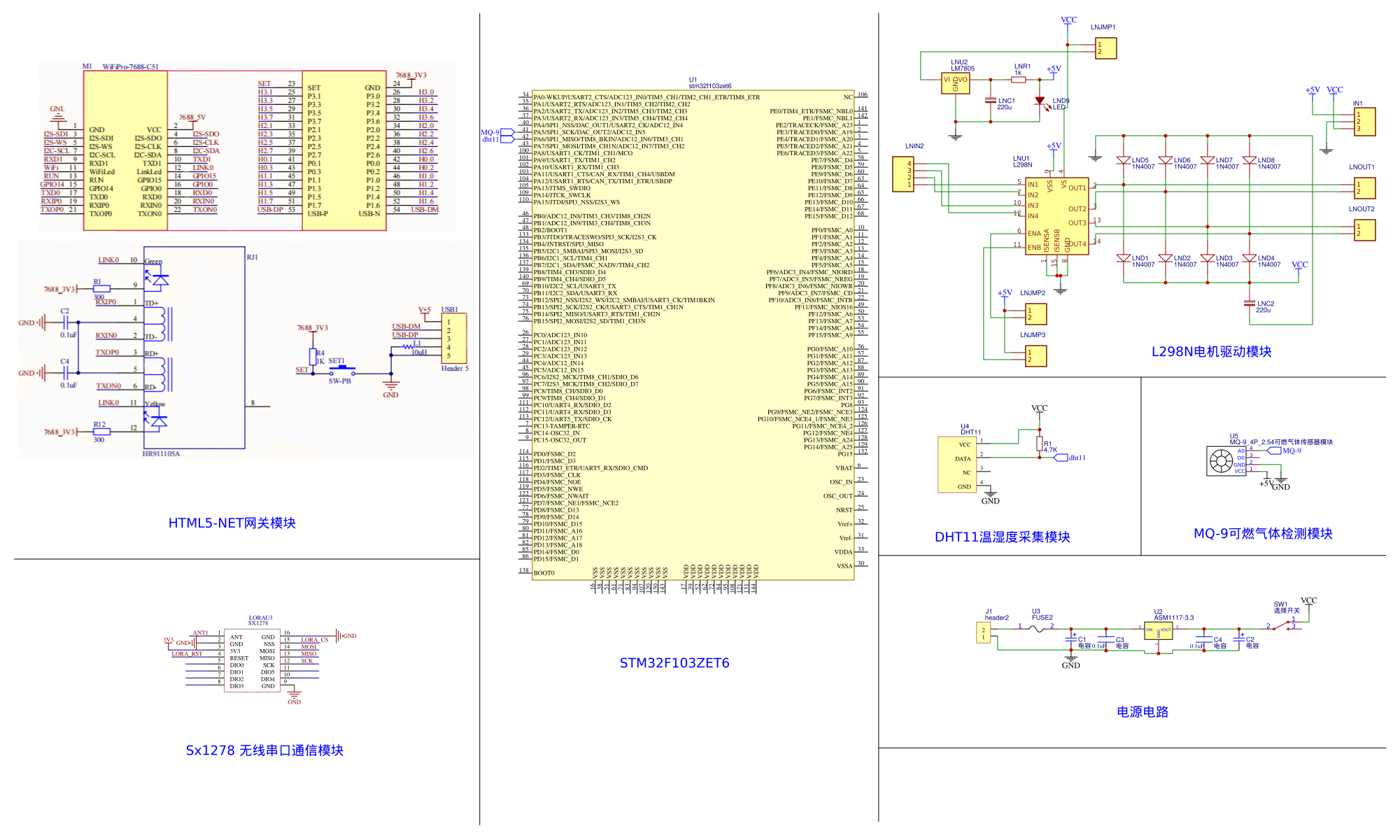The width and height of the screenshot is (1400, 840).
Task: Select the L298N driver chip LNU1
Action: pyautogui.click(x=1057, y=215)
